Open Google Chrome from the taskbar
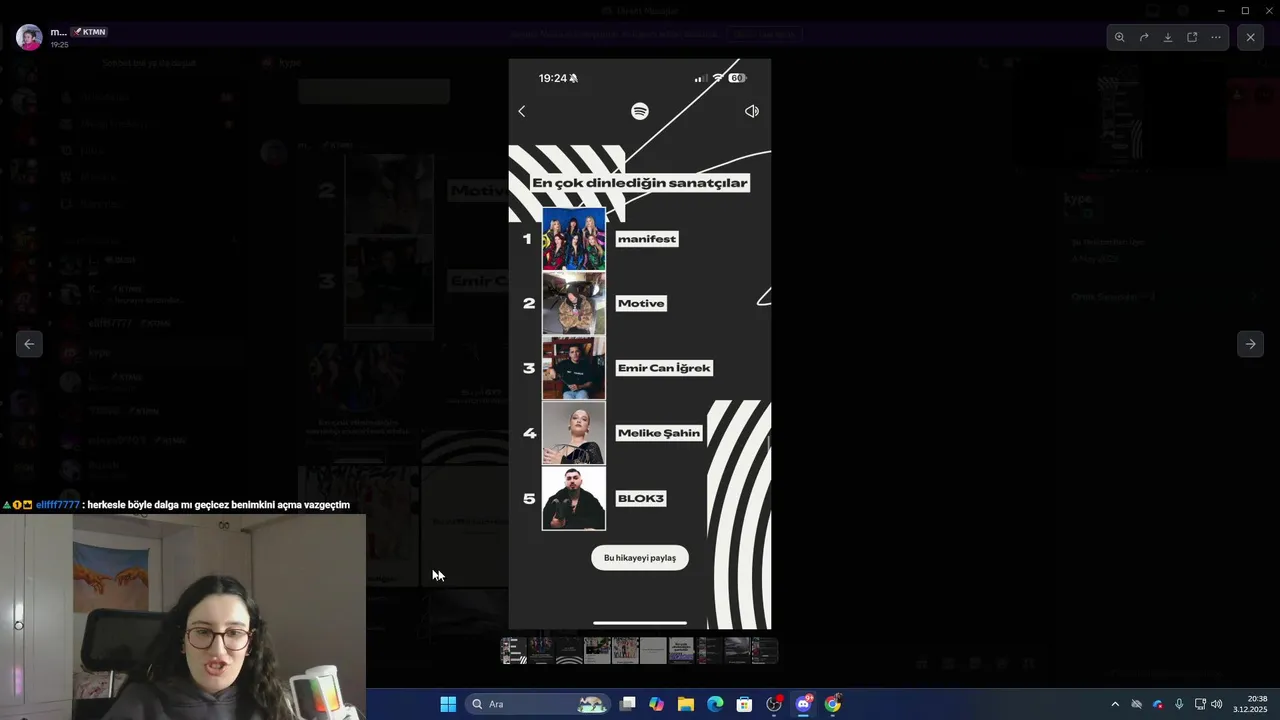The height and width of the screenshot is (720, 1280). click(833, 704)
